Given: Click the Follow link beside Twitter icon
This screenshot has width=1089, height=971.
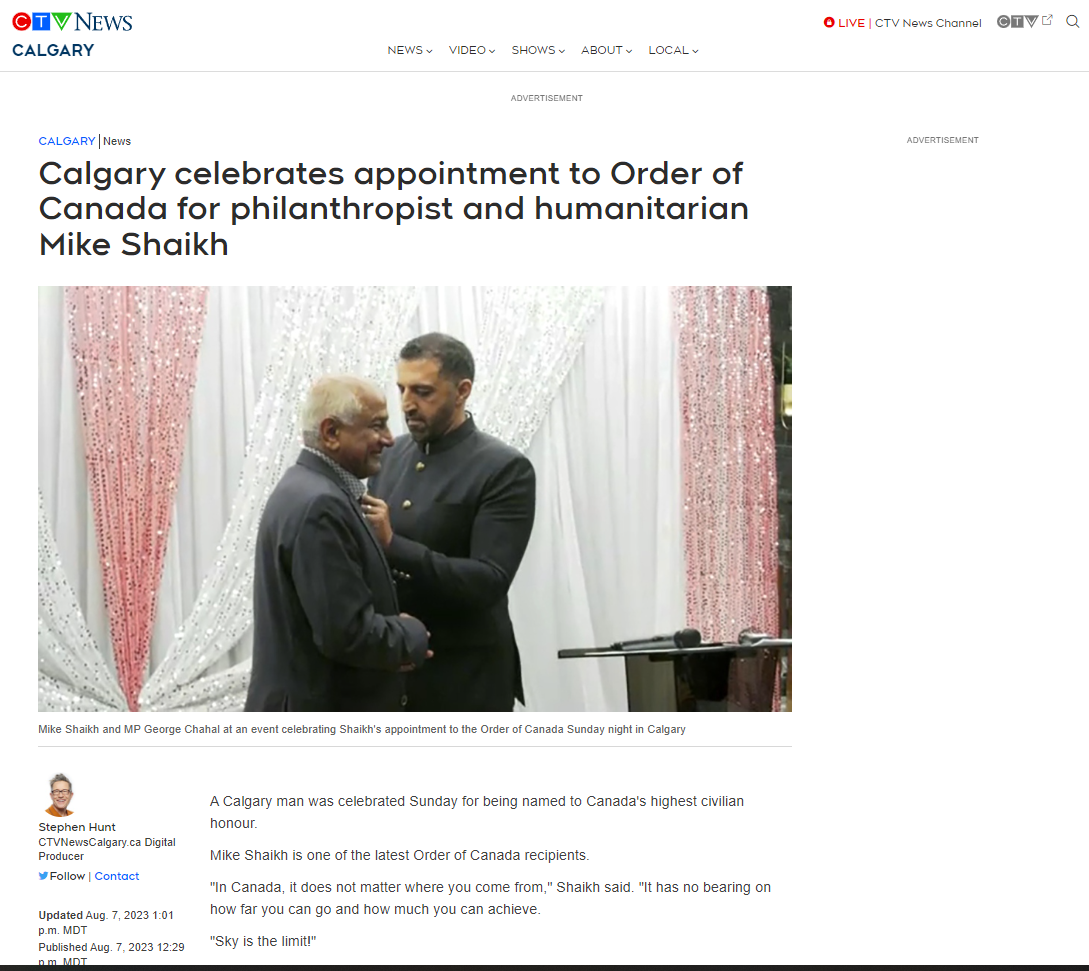Looking at the screenshot, I should point(67,876).
